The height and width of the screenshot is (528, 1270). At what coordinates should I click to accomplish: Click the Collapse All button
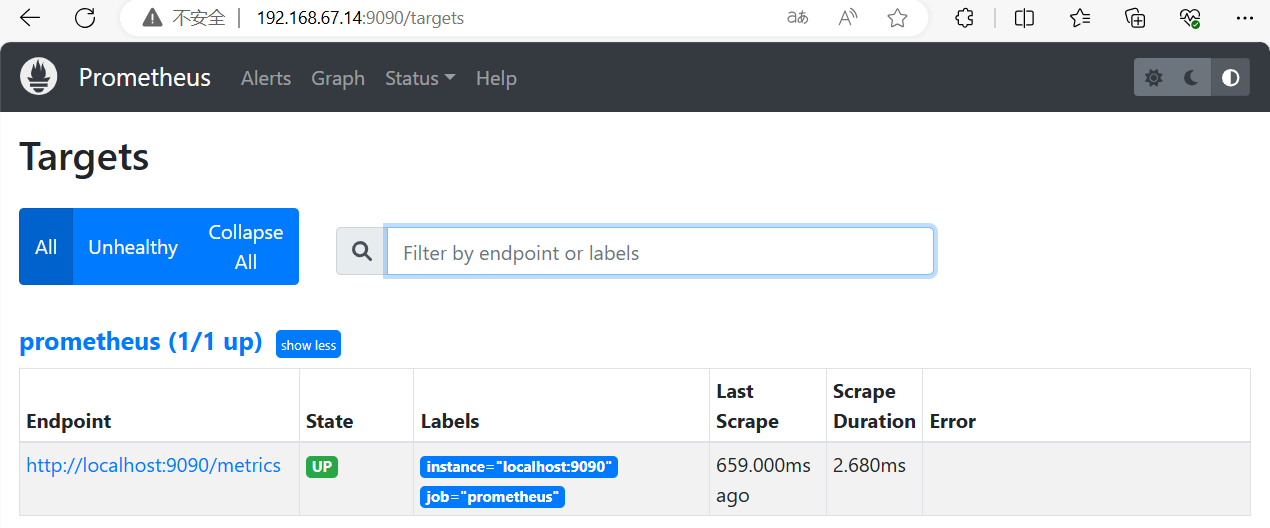coord(246,247)
